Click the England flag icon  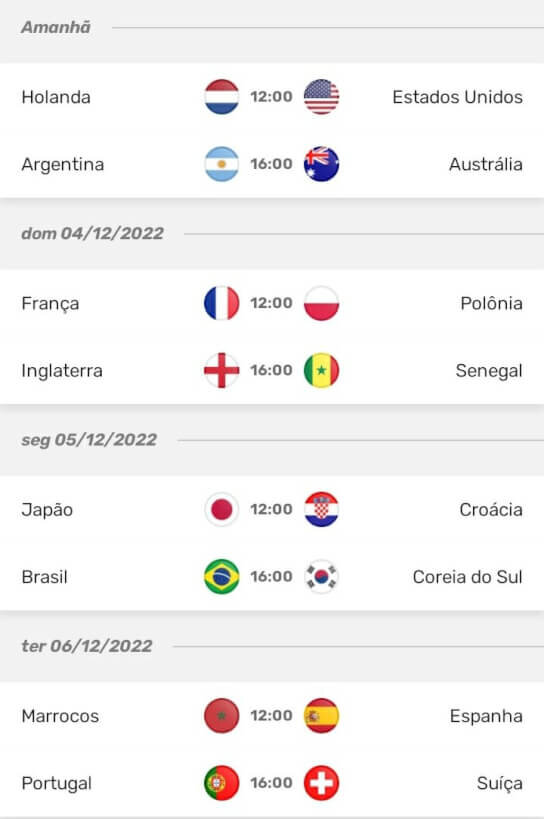221,370
